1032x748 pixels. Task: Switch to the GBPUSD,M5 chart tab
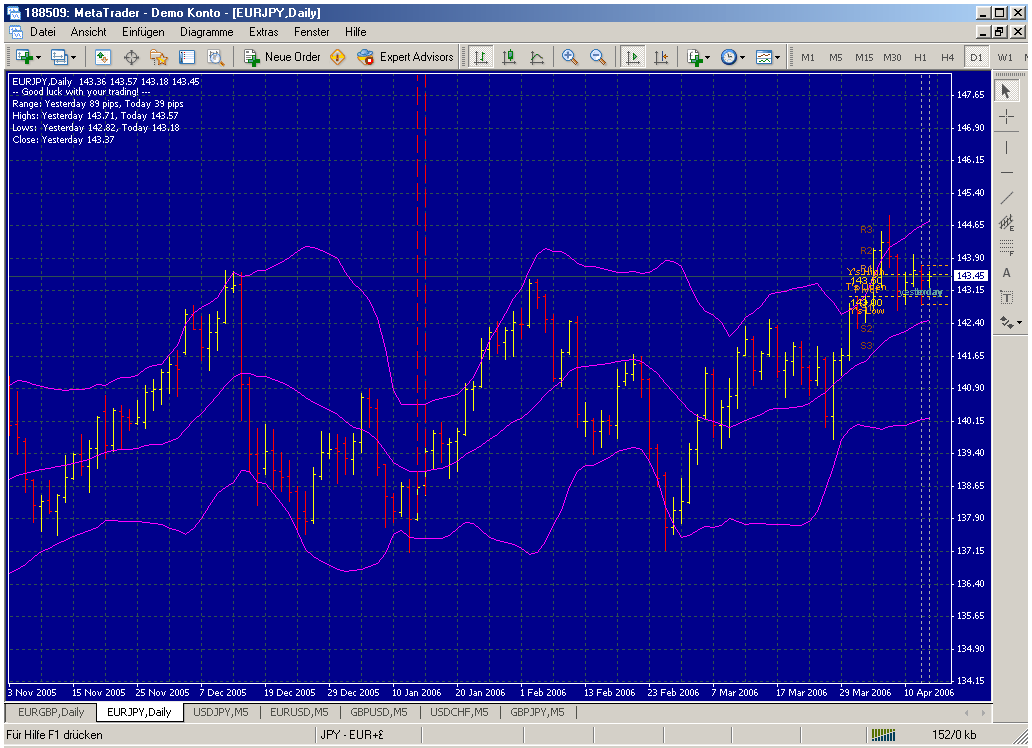(378, 712)
